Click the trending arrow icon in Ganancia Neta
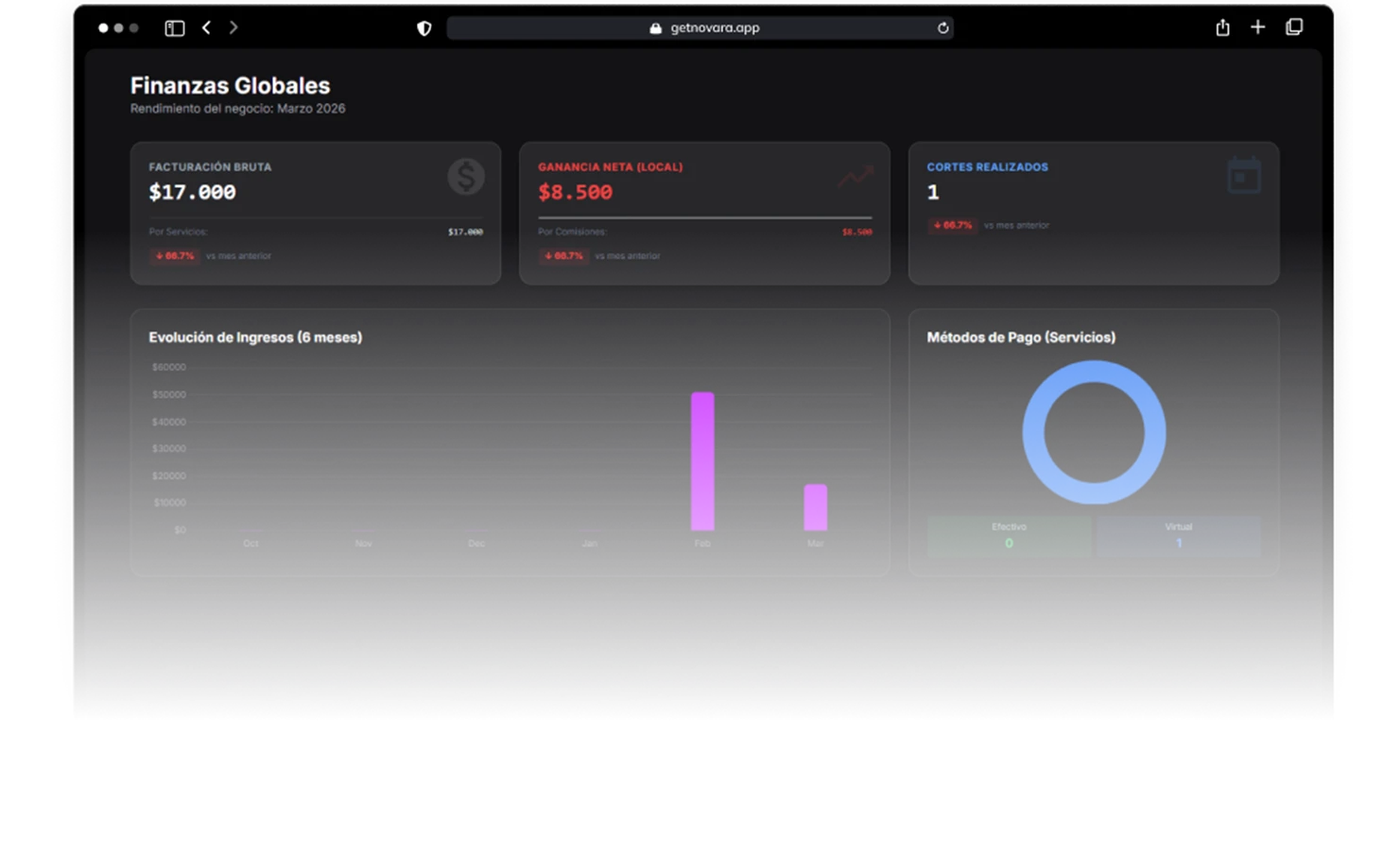 (x=855, y=177)
